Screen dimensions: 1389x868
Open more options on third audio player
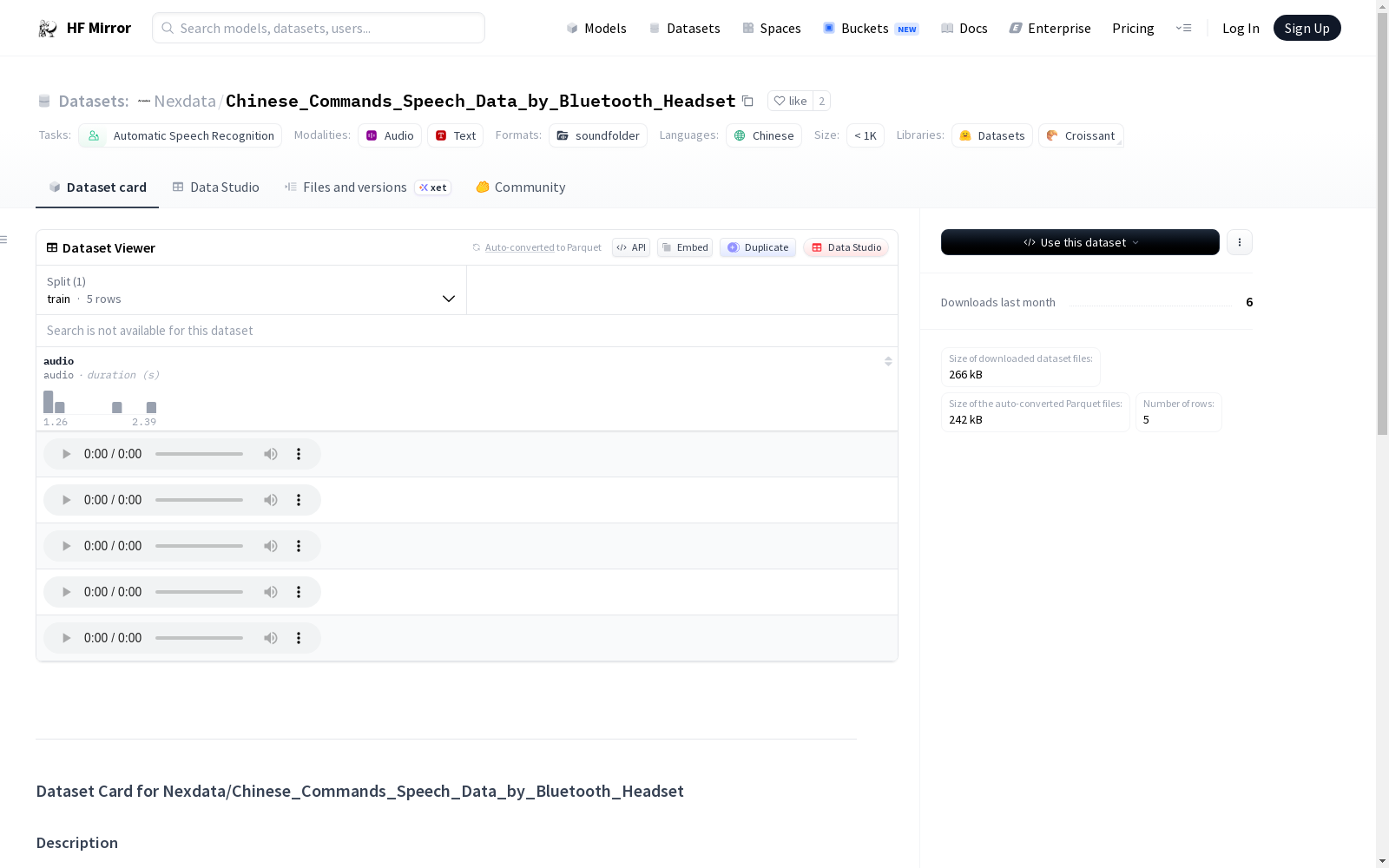299,546
